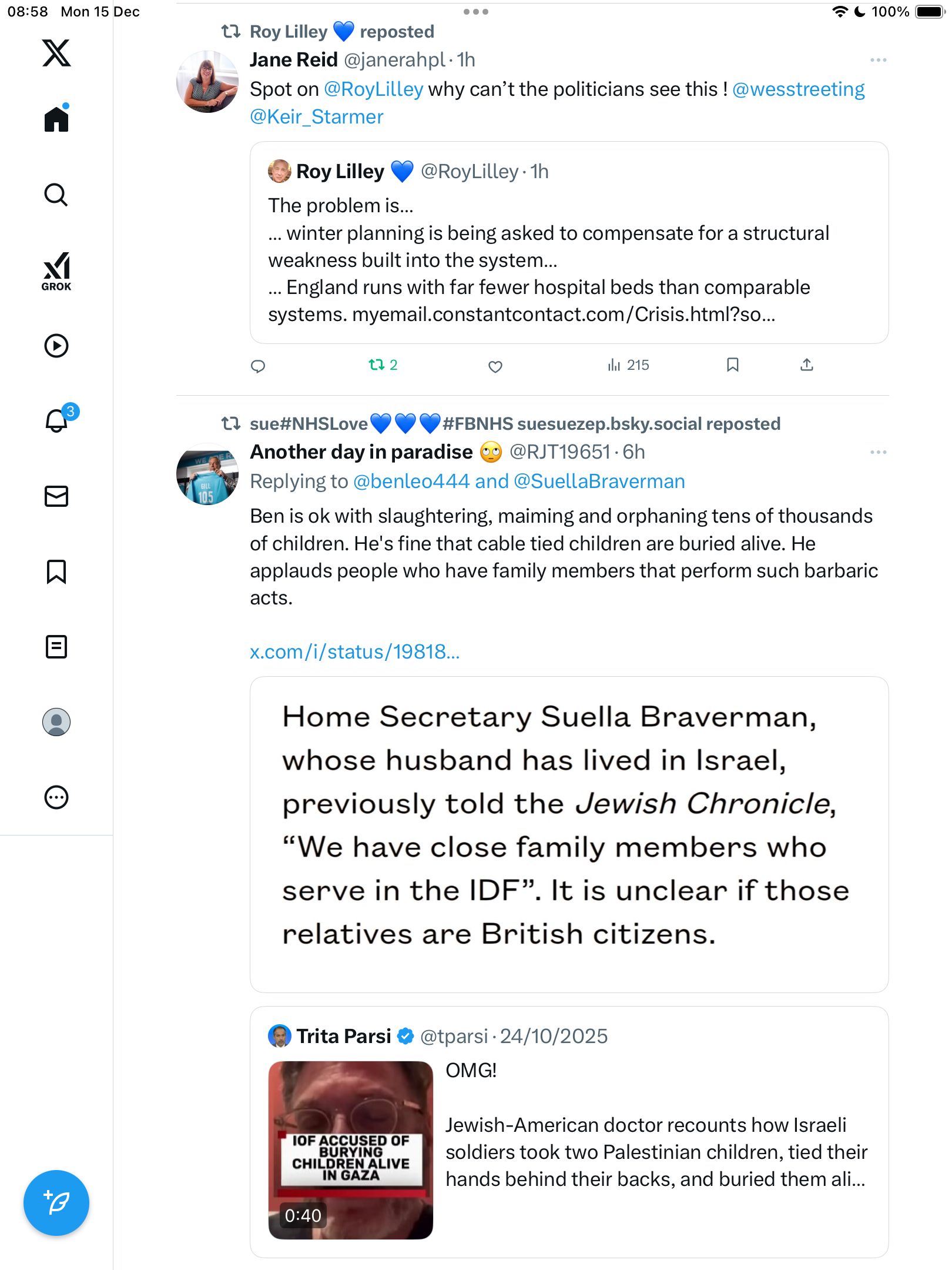Open more options on Jane Reid's post

pos(878,60)
